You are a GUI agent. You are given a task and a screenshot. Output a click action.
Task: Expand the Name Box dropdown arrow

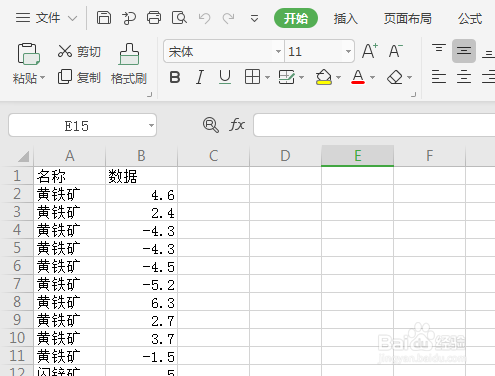click(x=151, y=126)
